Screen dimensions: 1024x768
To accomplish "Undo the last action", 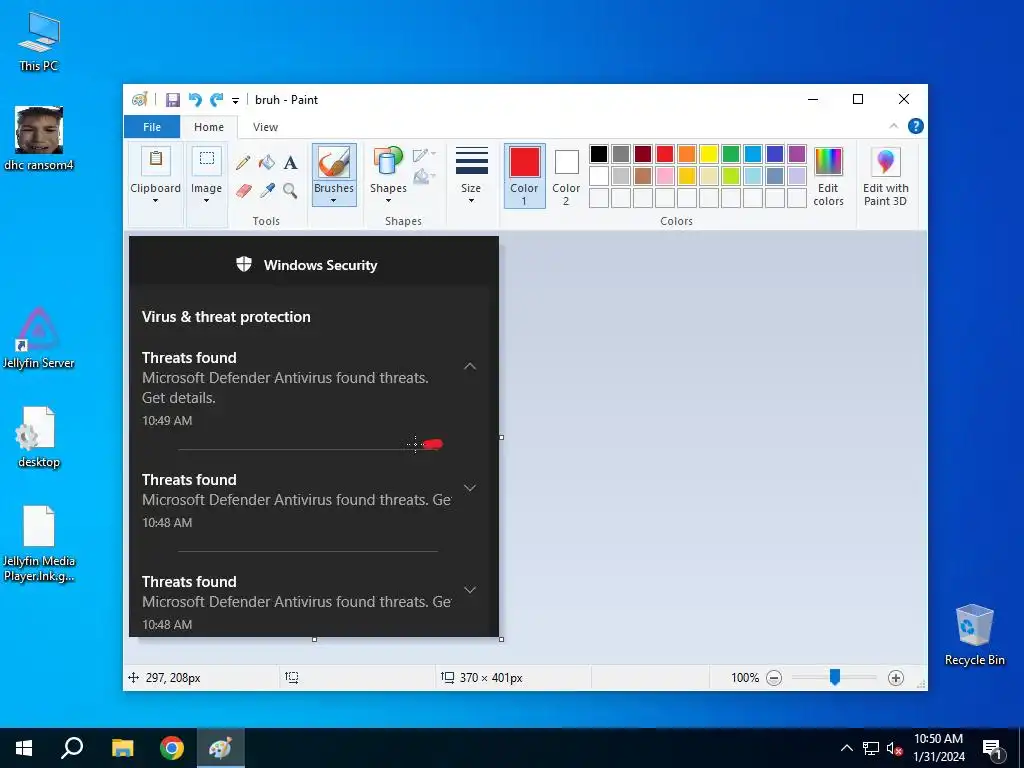I will pos(195,100).
